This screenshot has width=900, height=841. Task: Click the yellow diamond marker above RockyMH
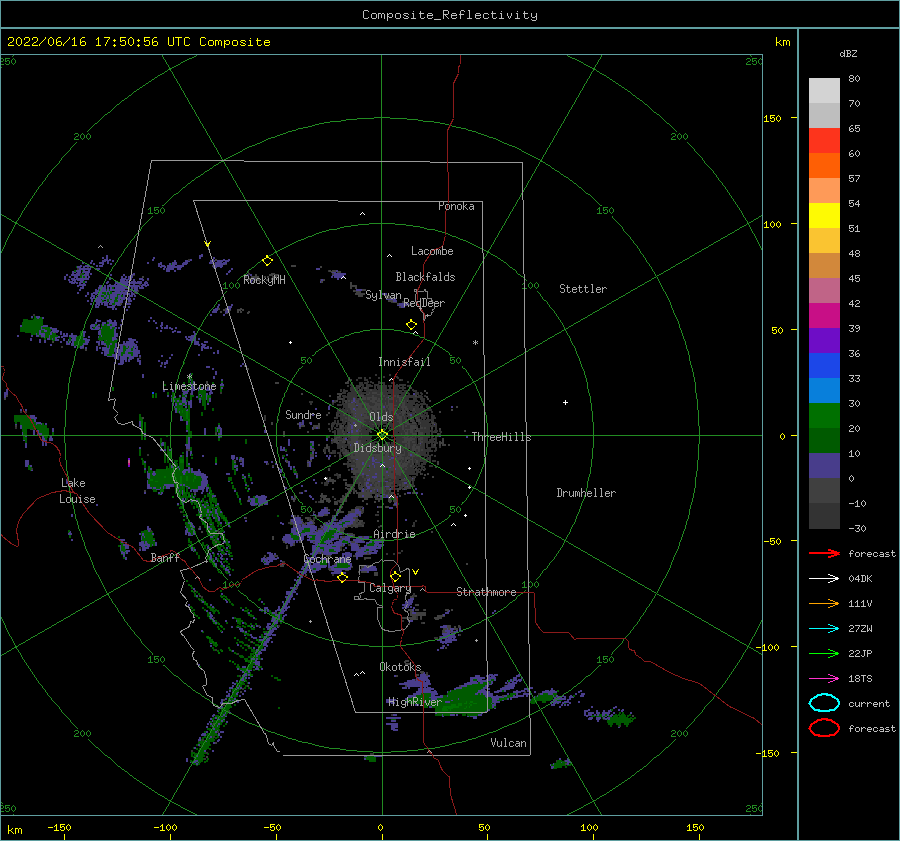pos(267,261)
